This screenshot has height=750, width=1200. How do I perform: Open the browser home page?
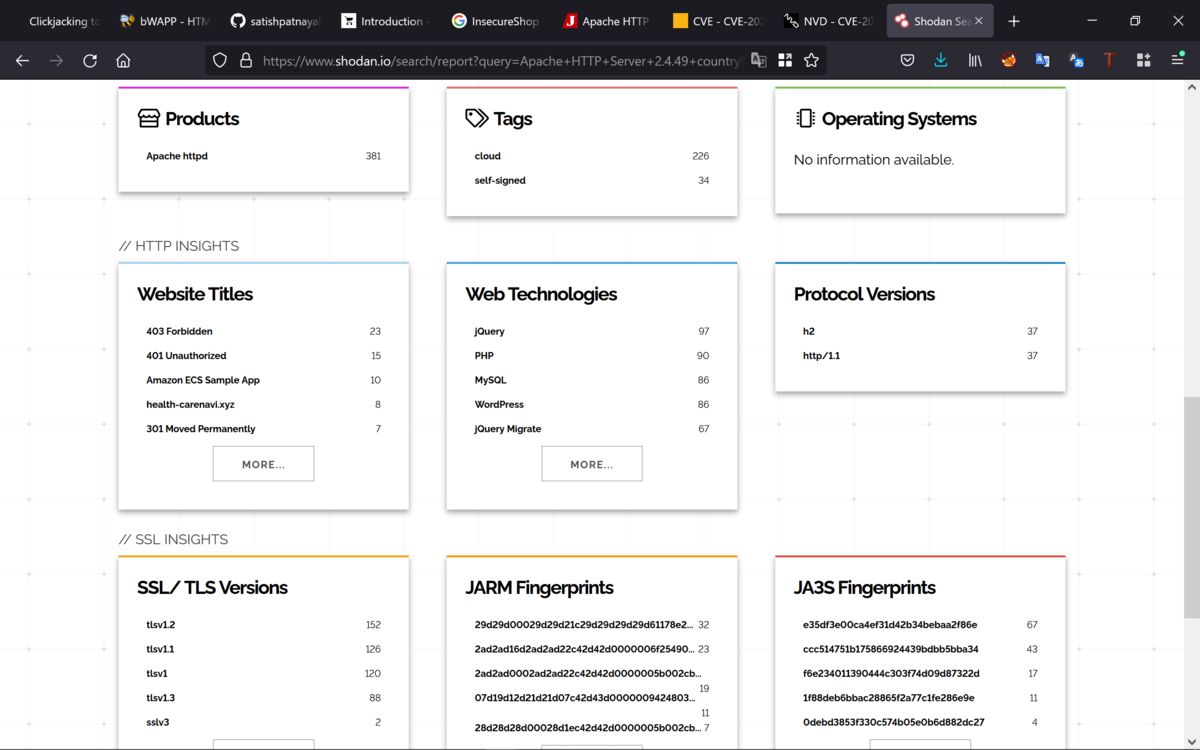(x=123, y=61)
